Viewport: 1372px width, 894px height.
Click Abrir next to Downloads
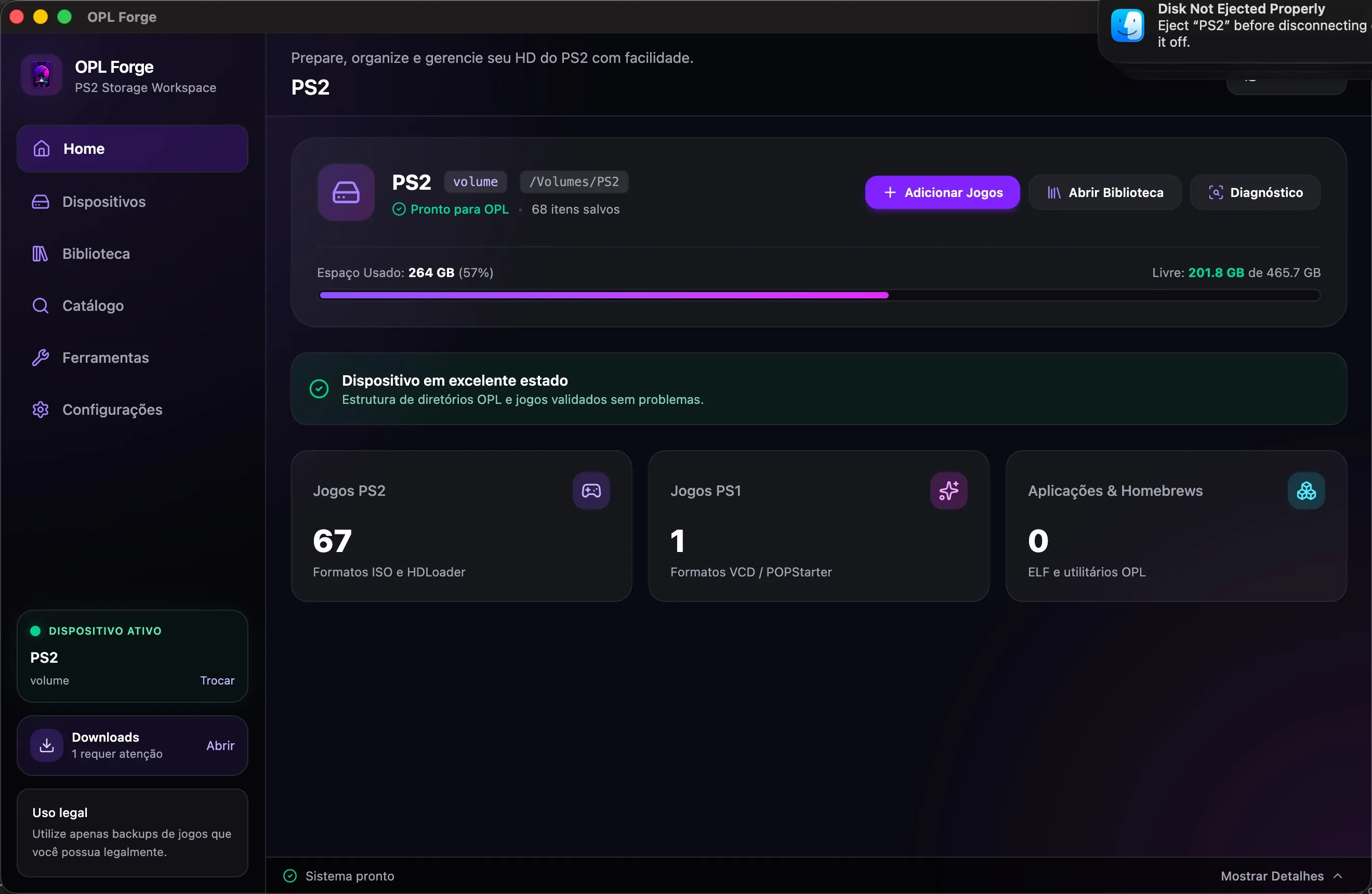pos(220,746)
